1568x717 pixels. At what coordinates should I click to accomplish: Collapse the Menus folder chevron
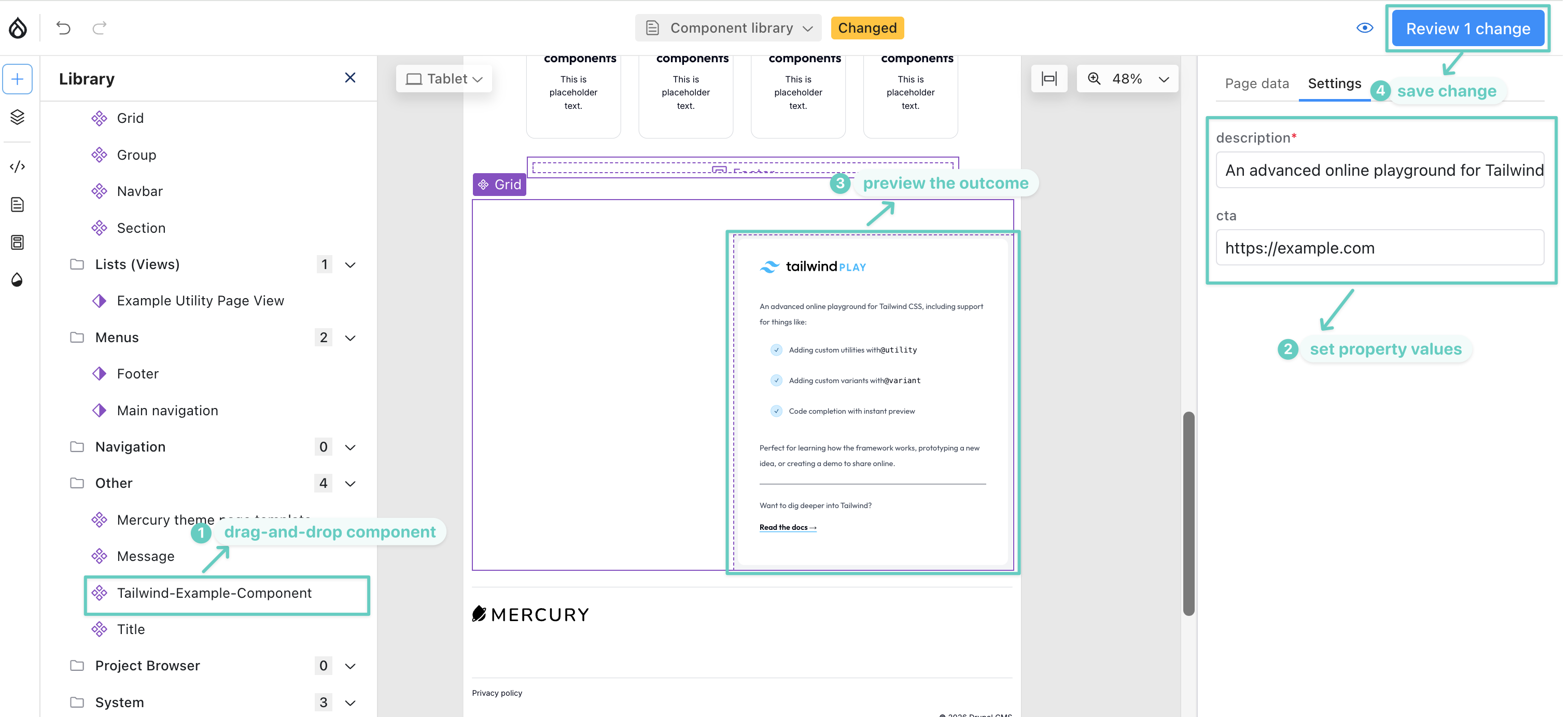(x=351, y=338)
